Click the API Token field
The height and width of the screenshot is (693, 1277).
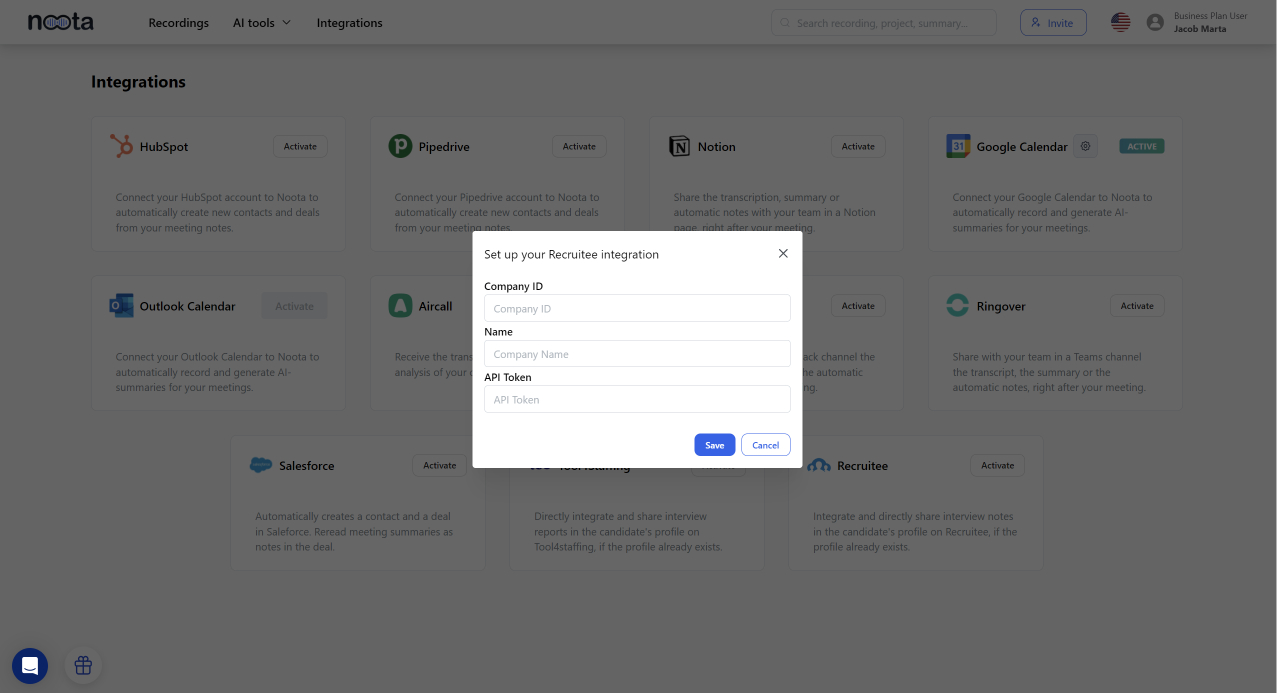637,400
